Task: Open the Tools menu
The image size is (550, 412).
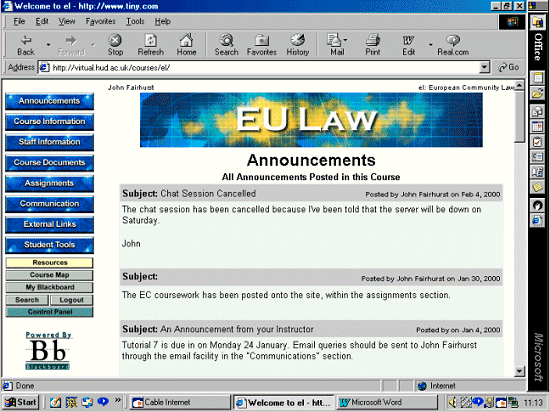Action: pos(135,21)
